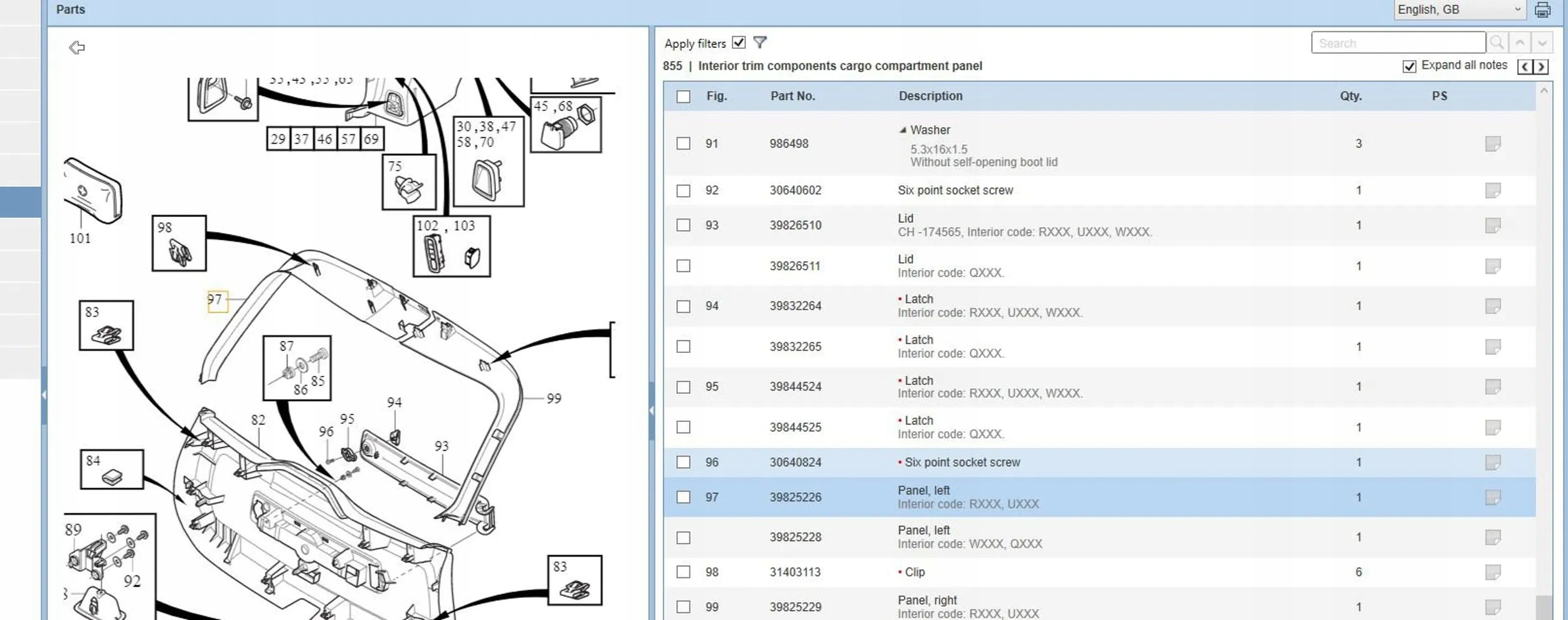Tick the checkbox for Clip 31403113
Viewport: 1568px width, 620px height.
point(684,572)
